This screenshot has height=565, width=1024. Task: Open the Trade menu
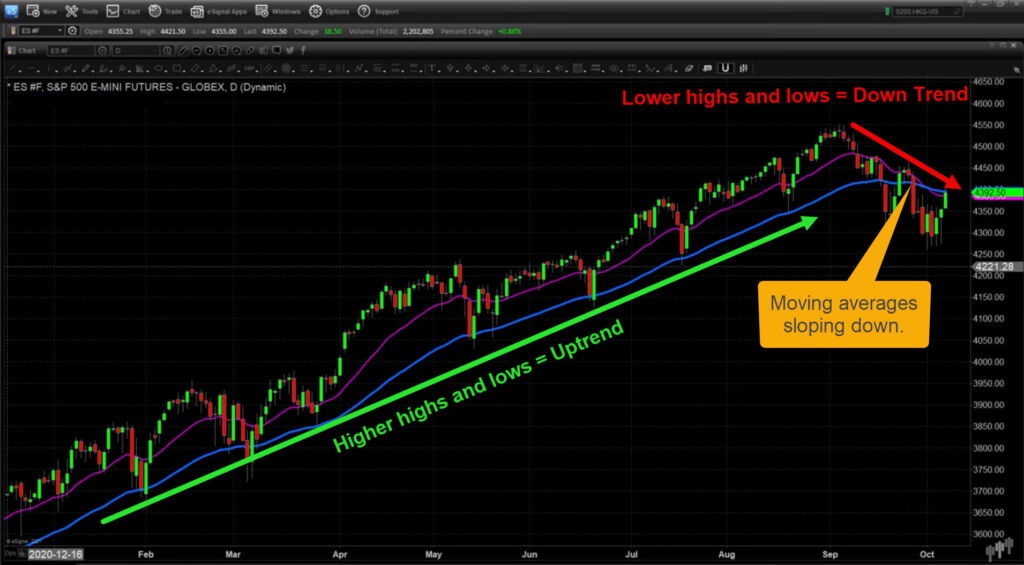[x=165, y=11]
